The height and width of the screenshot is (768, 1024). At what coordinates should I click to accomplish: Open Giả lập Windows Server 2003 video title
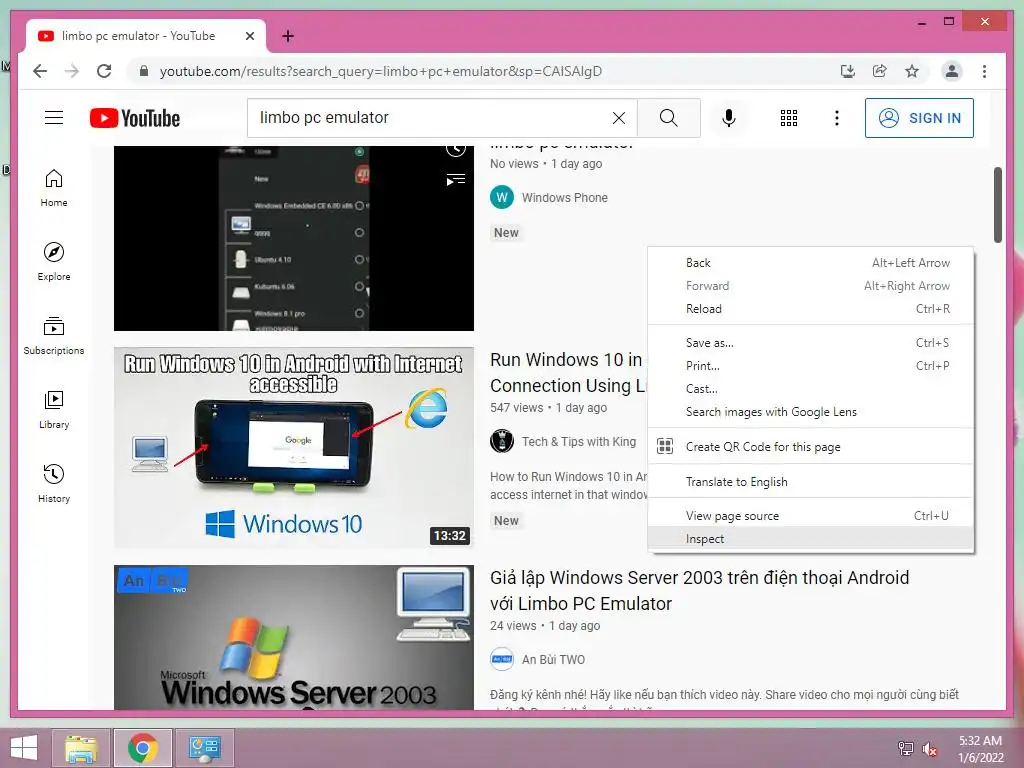699,590
